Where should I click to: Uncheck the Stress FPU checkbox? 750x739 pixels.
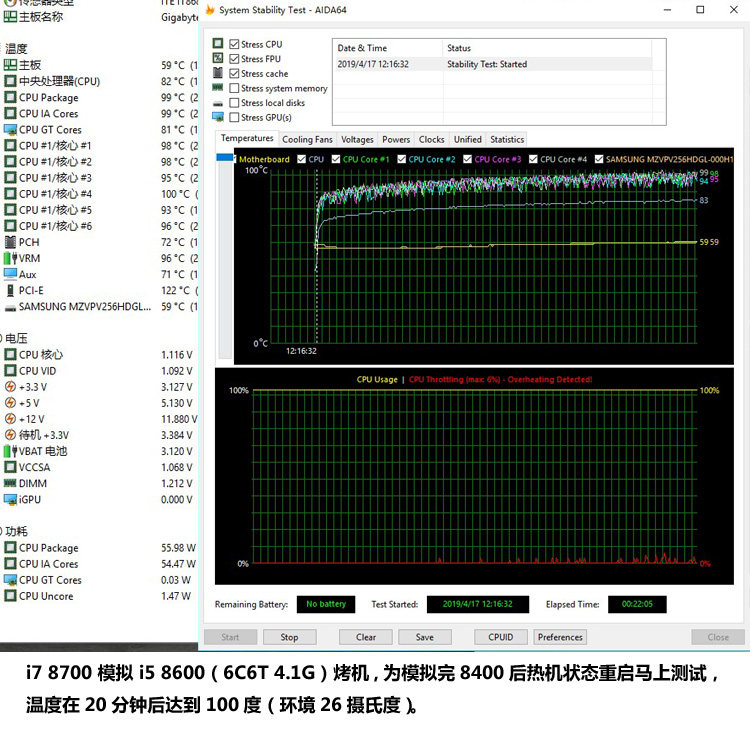point(234,59)
